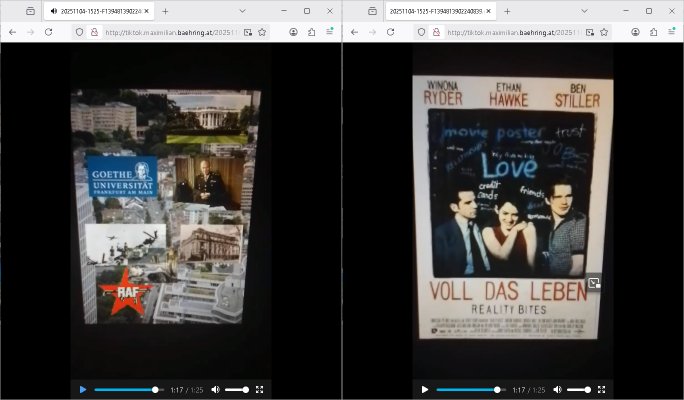Click the tracking protection shield in right window
Image resolution: width=684 pixels, height=400 pixels.
[421, 32]
